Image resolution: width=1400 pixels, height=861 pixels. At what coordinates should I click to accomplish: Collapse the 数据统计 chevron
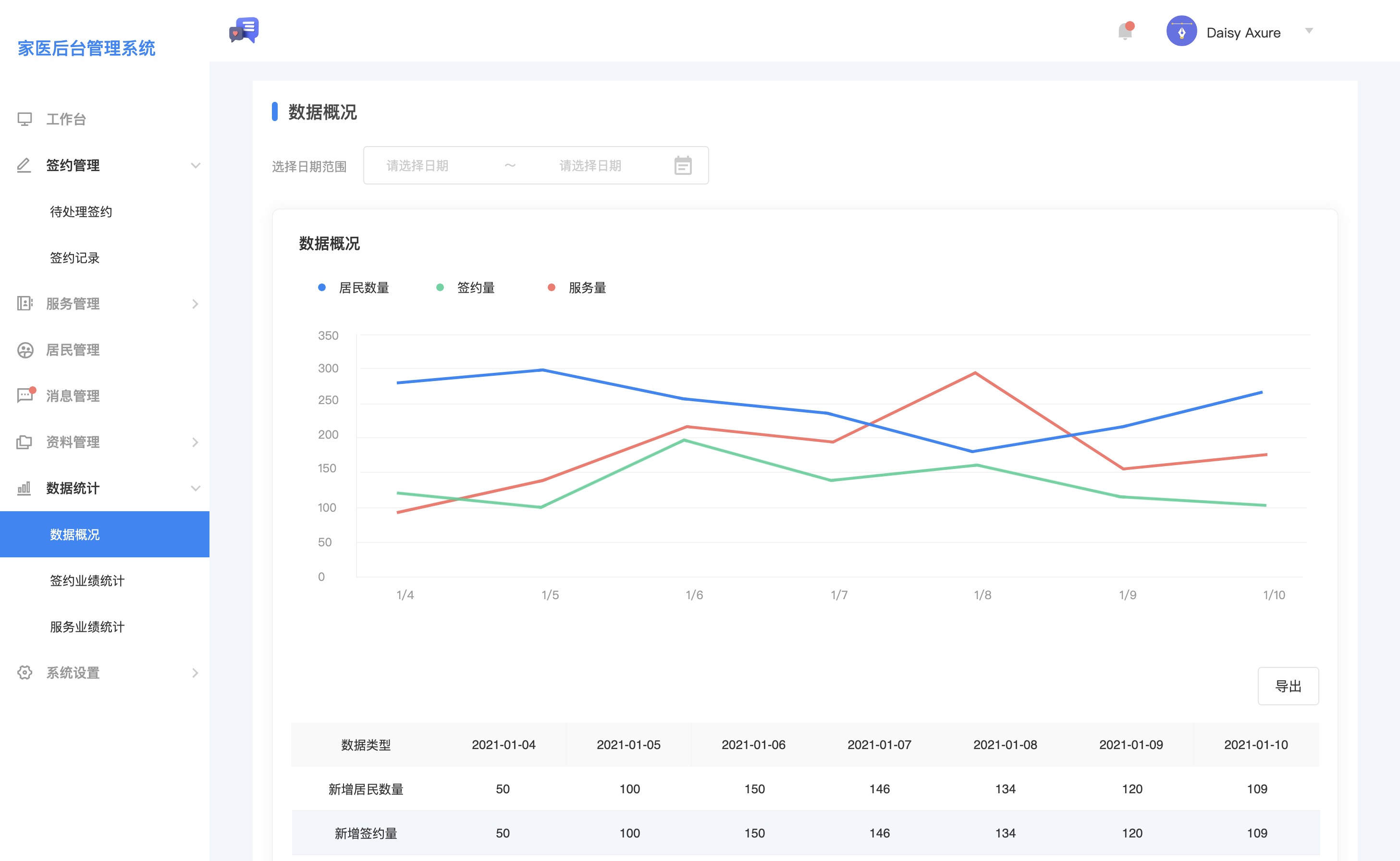coord(195,489)
